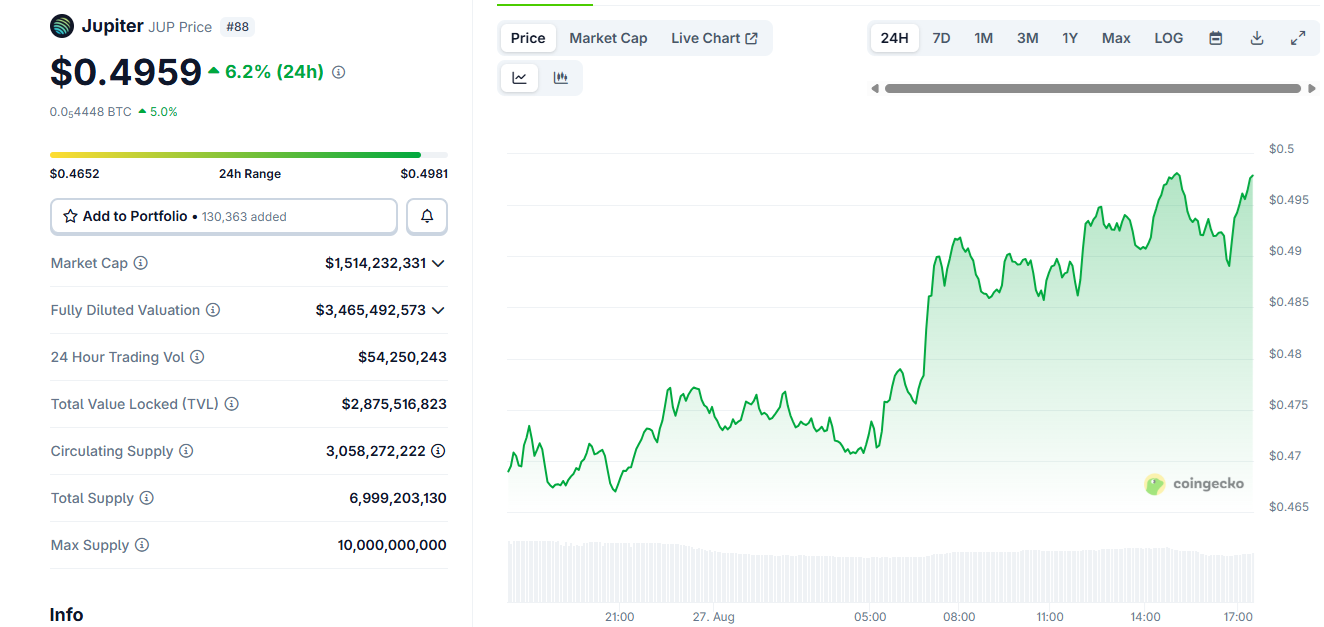
Task: Switch to the Market Cap tab
Action: click(608, 38)
